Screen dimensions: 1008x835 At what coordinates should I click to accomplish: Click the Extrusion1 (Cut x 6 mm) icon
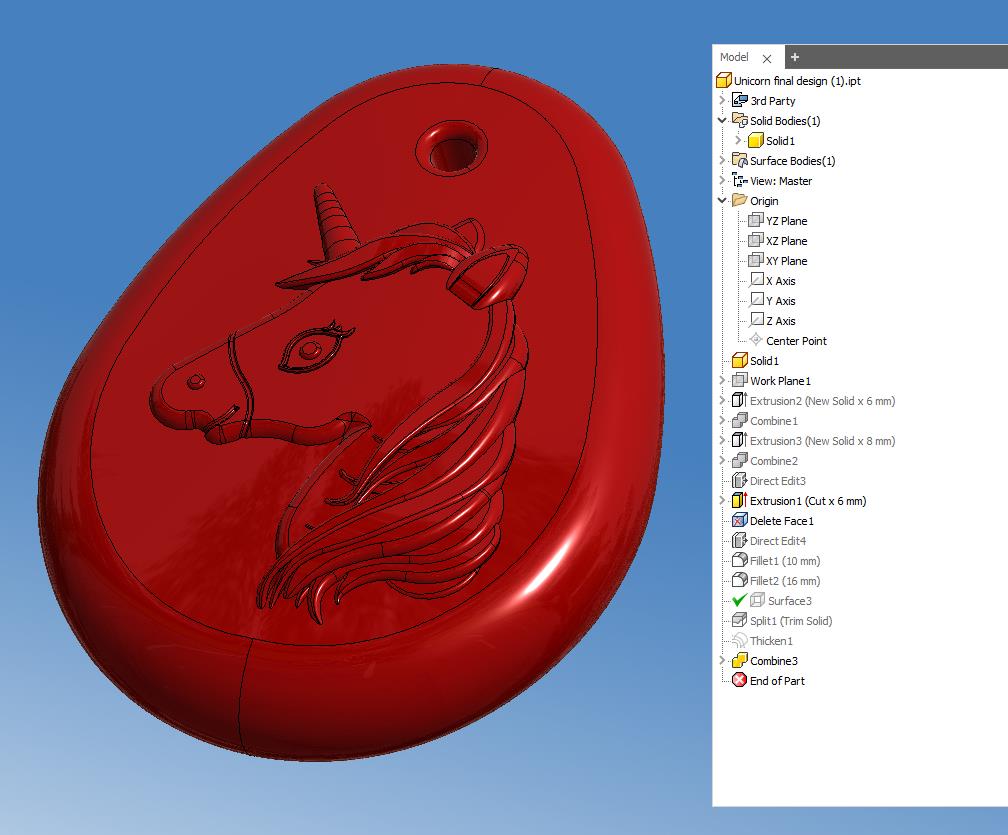pos(740,500)
